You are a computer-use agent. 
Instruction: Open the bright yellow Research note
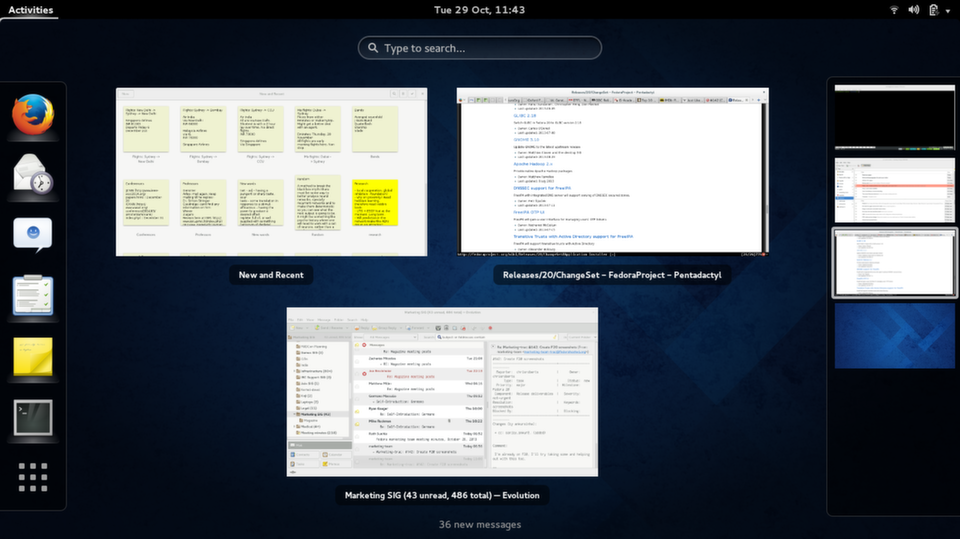click(x=375, y=203)
